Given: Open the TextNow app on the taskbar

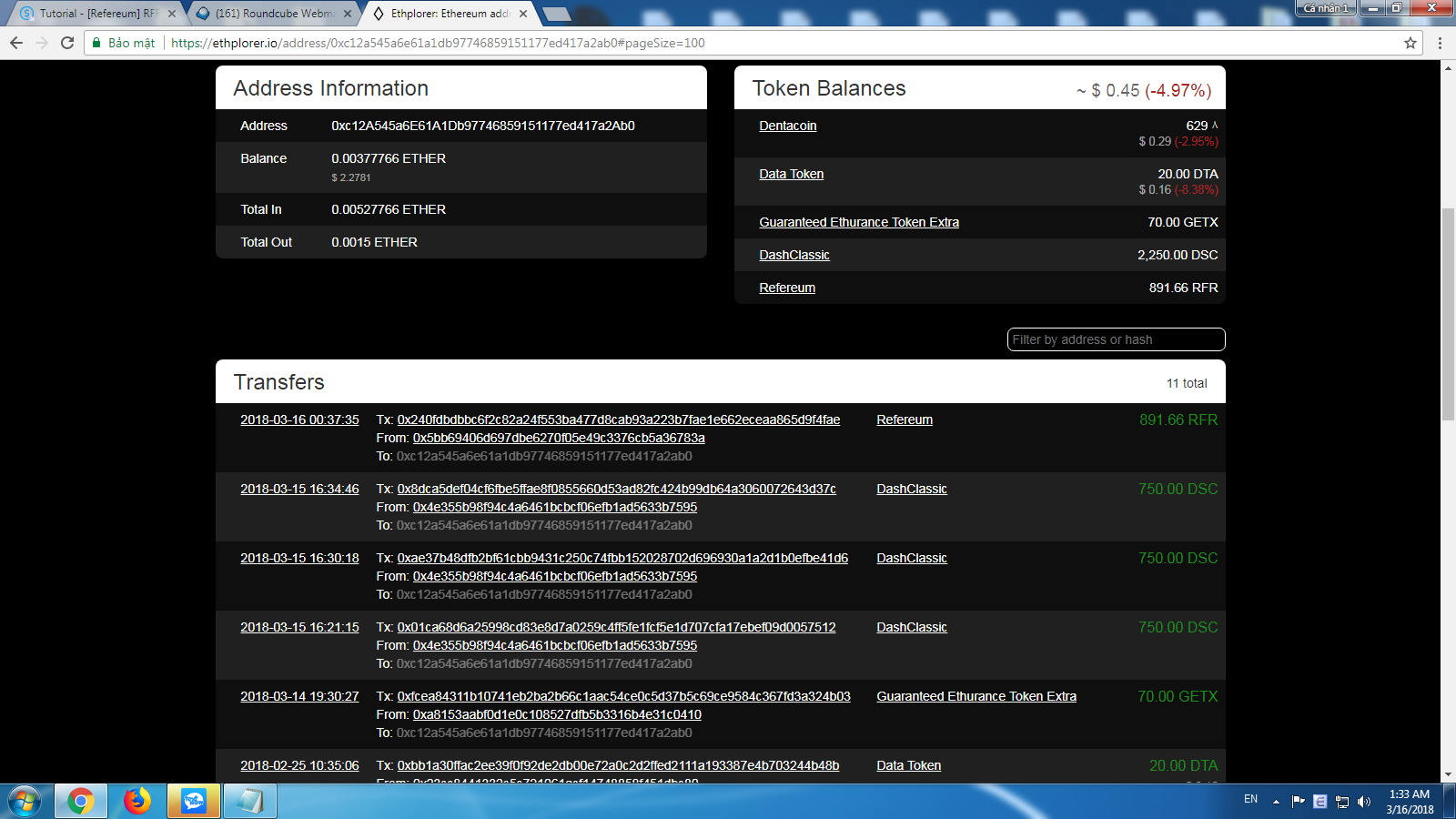Looking at the screenshot, I should 194,802.
